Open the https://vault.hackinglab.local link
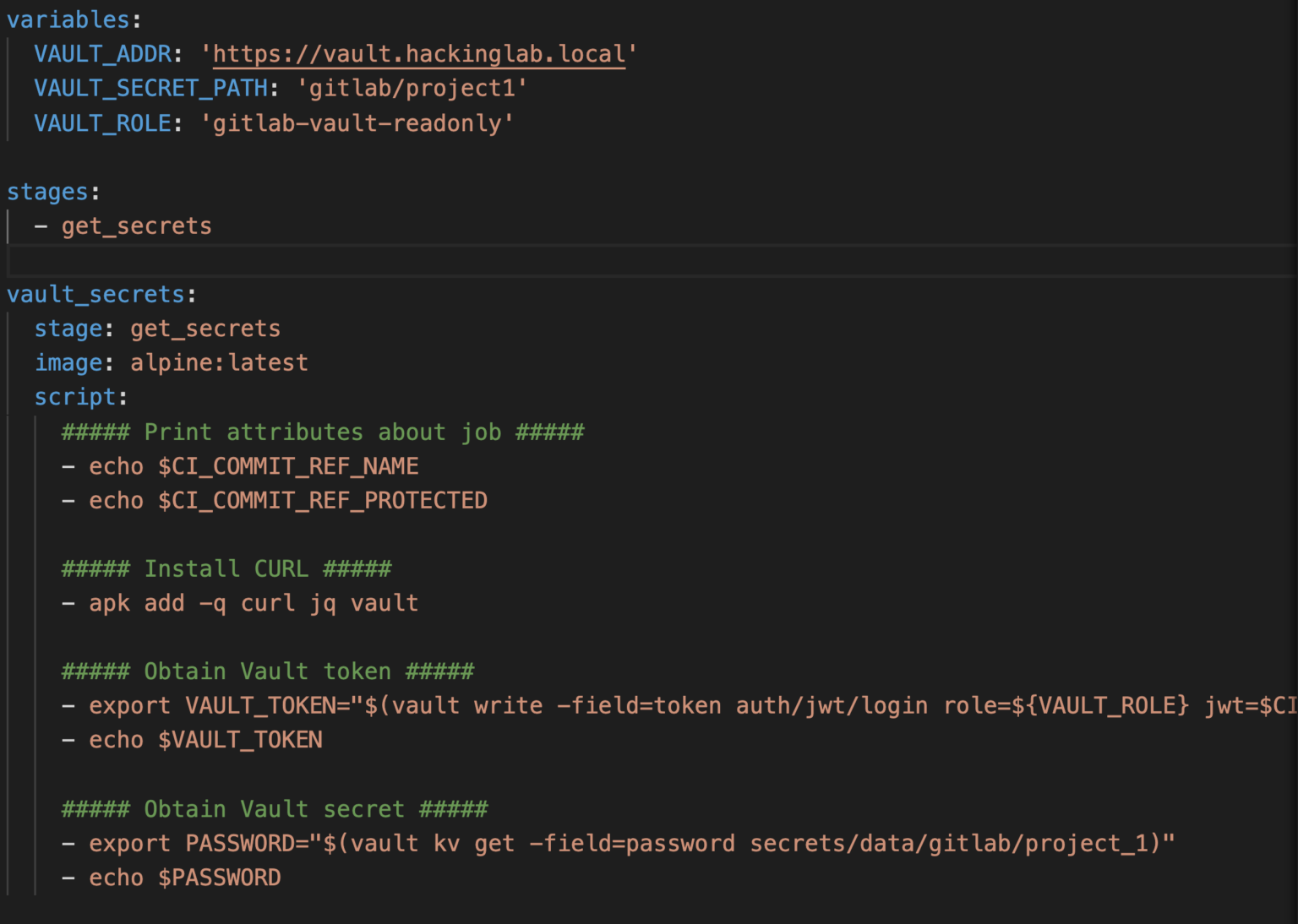 420,53
